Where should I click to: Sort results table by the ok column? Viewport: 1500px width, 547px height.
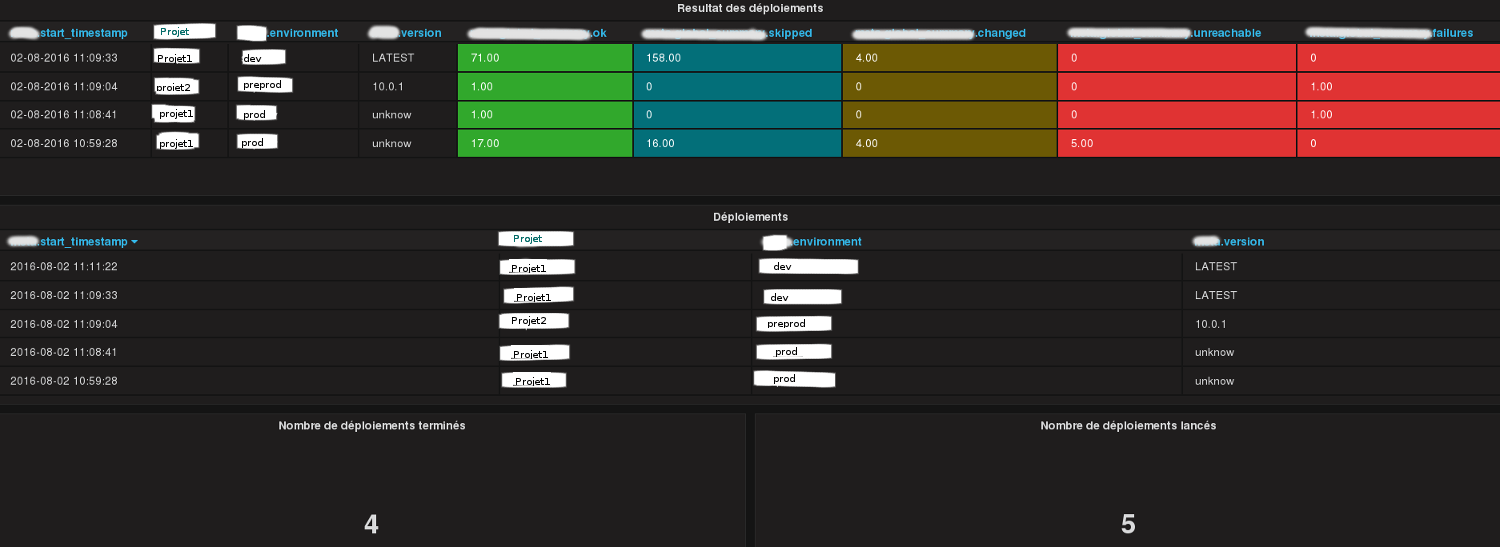537,33
